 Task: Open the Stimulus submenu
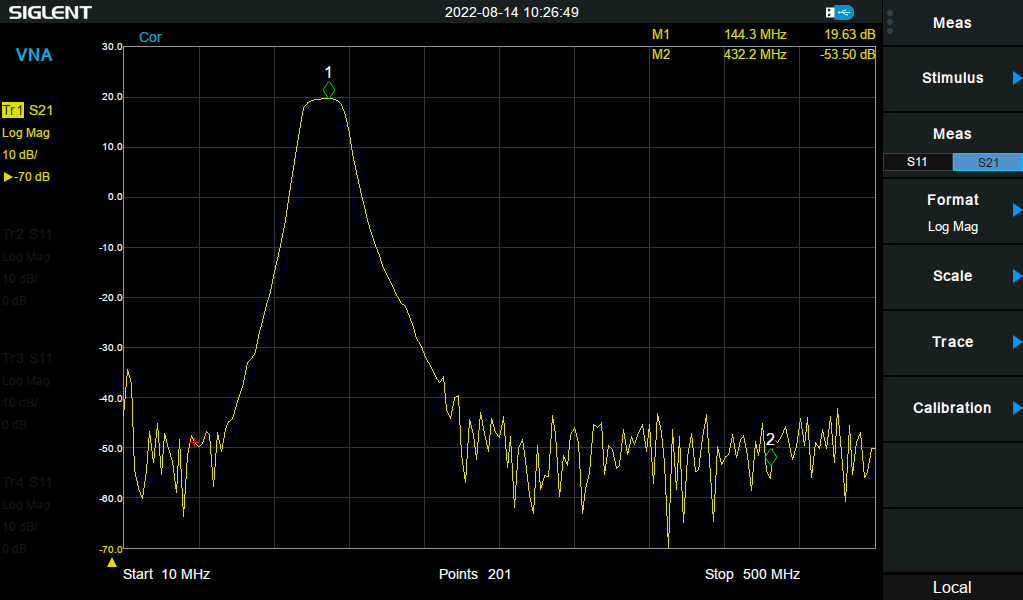point(953,78)
